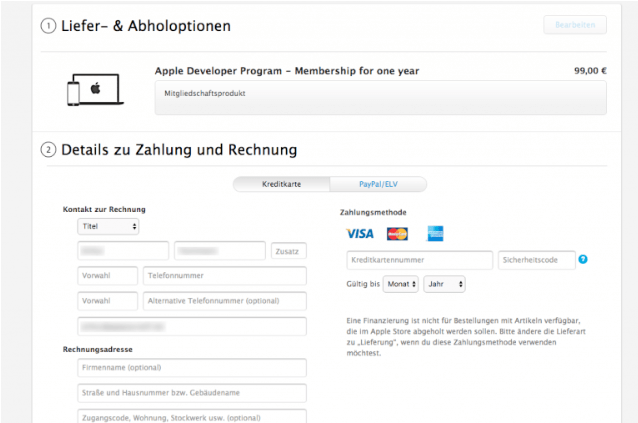Click the Zusatz input field

(289, 251)
